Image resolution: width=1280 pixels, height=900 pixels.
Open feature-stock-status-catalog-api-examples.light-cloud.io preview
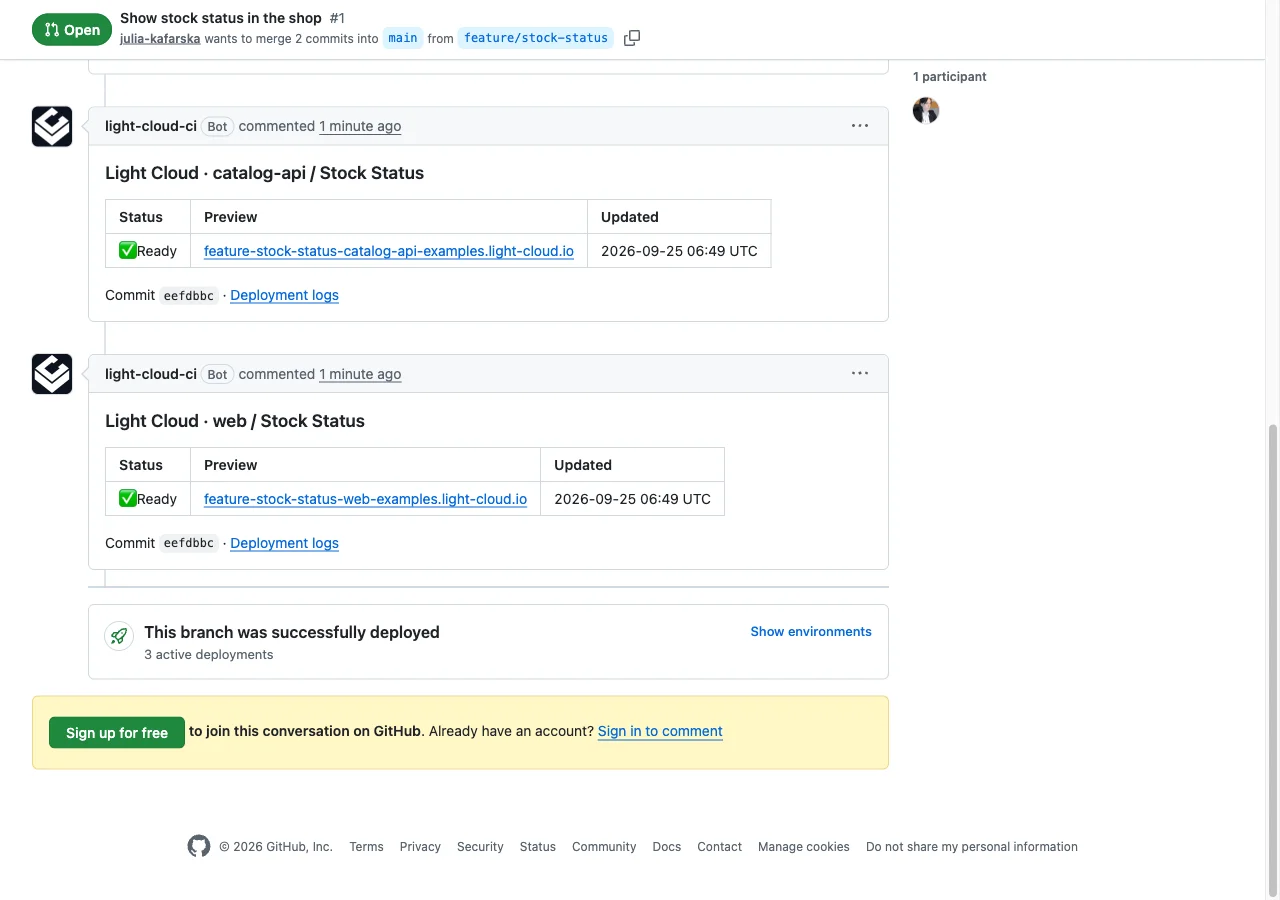(389, 251)
